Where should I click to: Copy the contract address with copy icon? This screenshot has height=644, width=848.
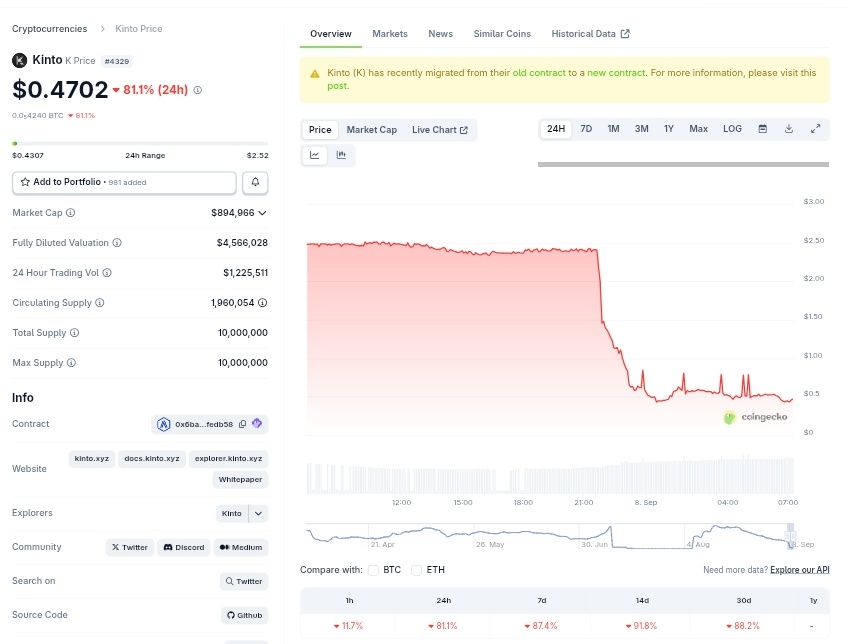click(242, 424)
